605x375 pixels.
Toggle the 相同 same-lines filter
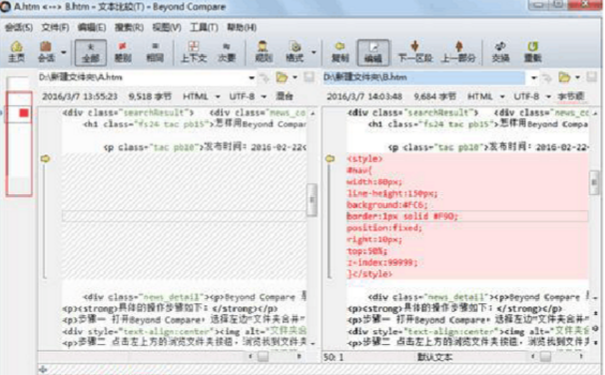pos(155,52)
